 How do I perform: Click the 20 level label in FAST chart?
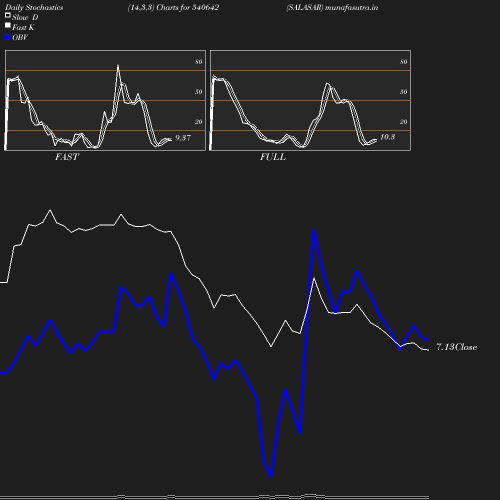199,122
